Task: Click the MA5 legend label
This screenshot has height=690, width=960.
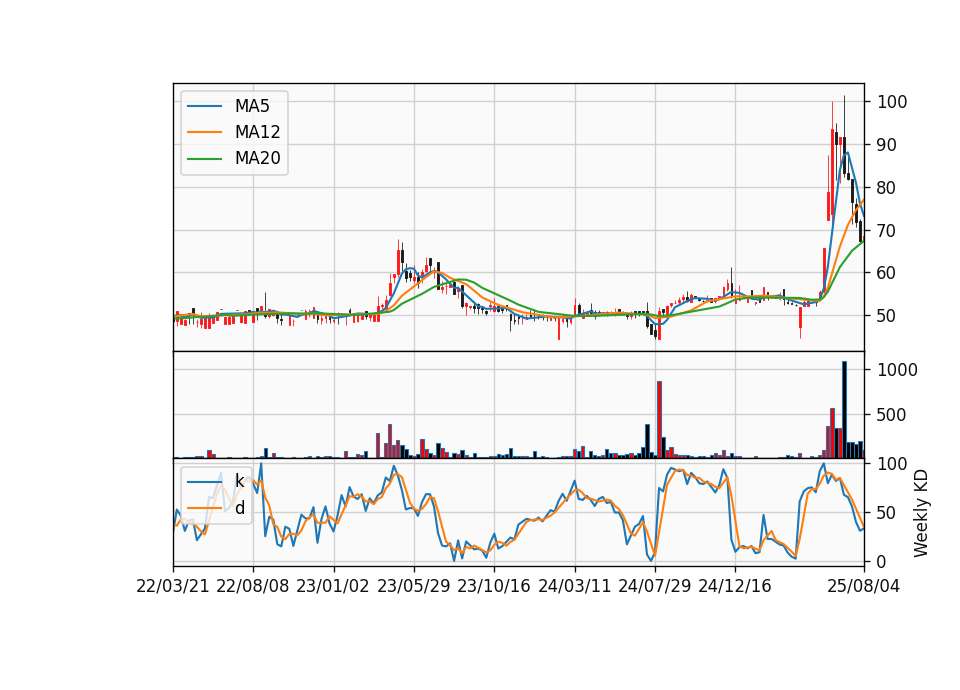Action: click(x=252, y=106)
